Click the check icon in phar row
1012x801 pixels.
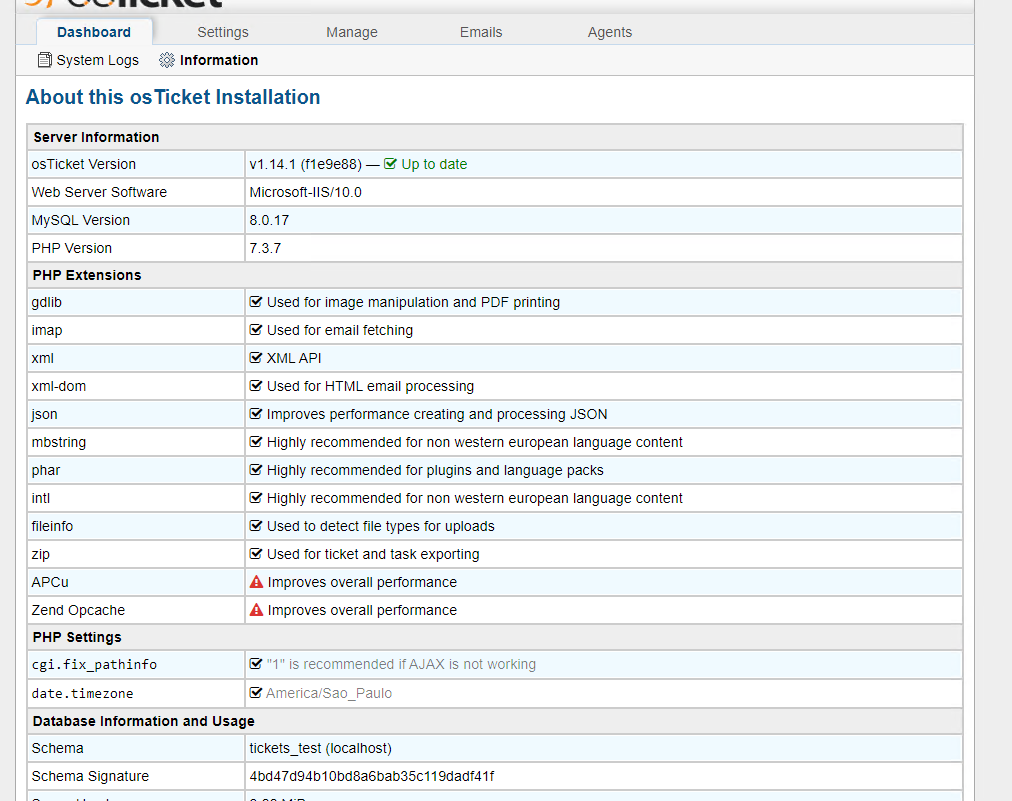pos(256,470)
